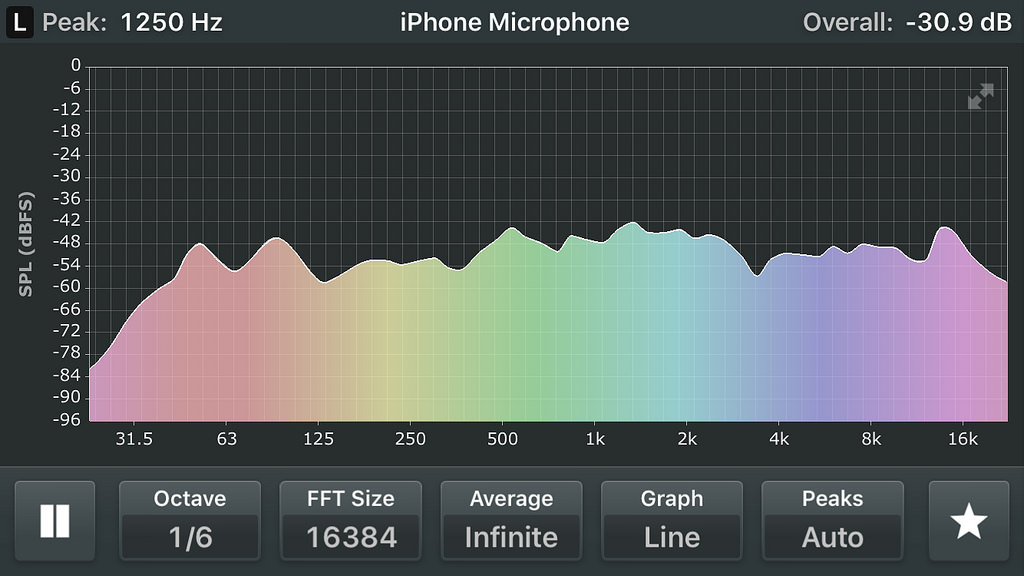Click the 0 dB top scale label
1024x576 pixels.
(75, 66)
